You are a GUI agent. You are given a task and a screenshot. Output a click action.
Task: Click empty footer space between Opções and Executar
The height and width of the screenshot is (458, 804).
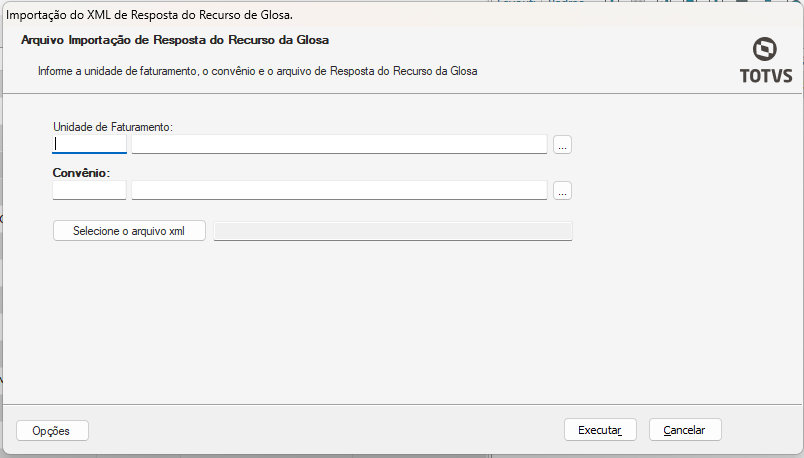coord(320,430)
